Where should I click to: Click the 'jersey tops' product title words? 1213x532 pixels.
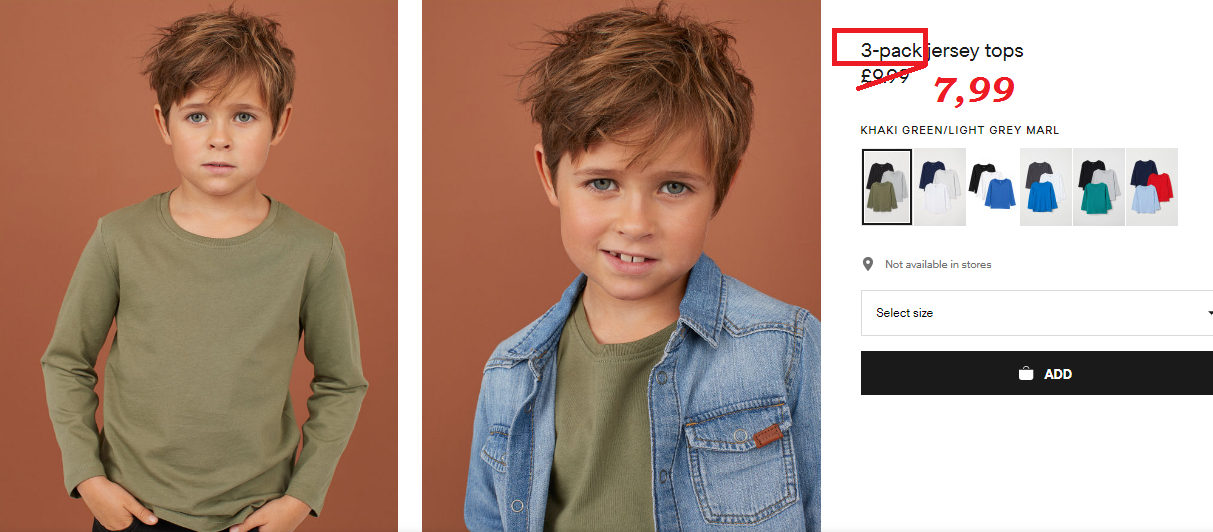(x=977, y=51)
